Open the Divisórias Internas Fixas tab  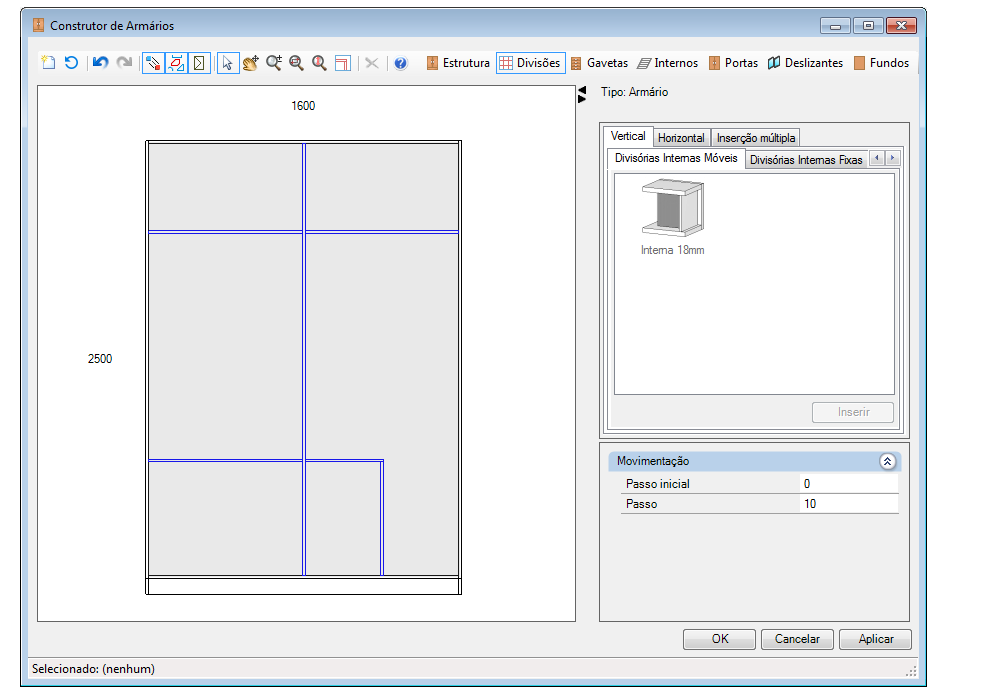(806, 160)
